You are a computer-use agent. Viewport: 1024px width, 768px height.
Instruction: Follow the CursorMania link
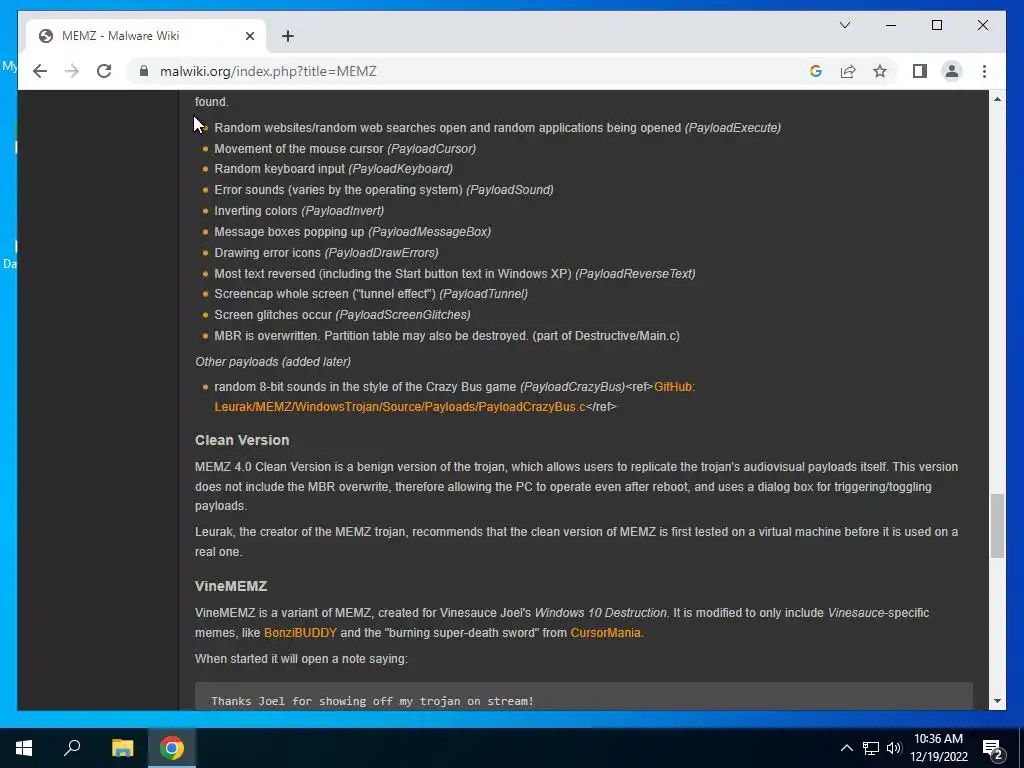pyautogui.click(x=605, y=632)
